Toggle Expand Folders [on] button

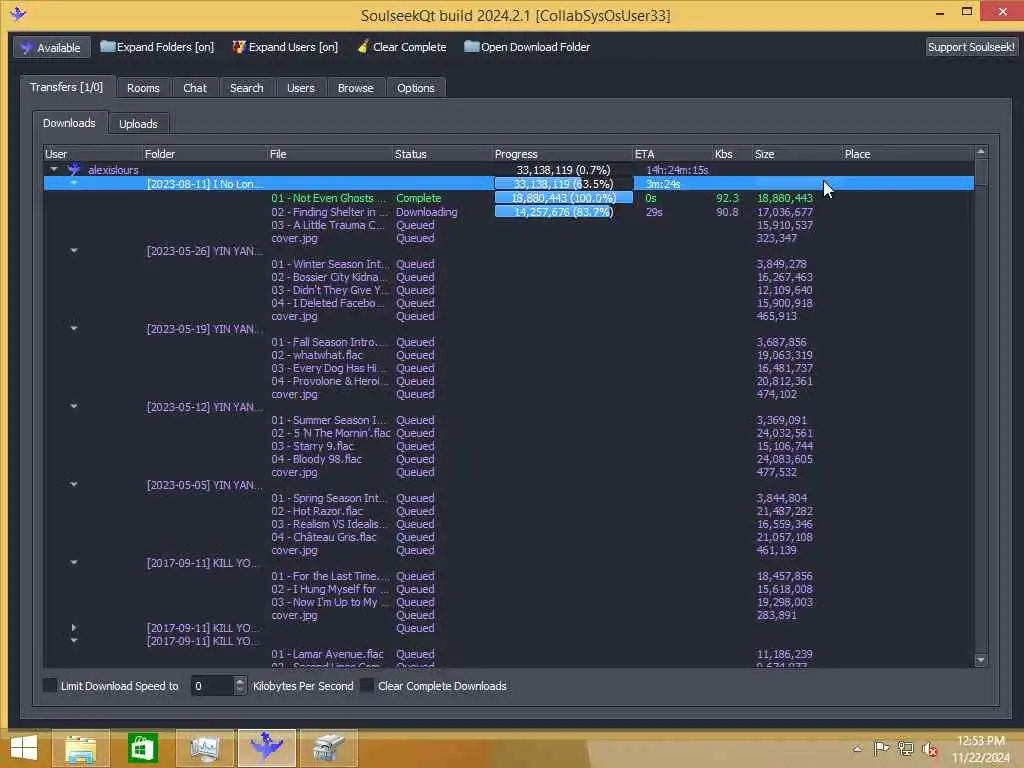tap(157, 47)
